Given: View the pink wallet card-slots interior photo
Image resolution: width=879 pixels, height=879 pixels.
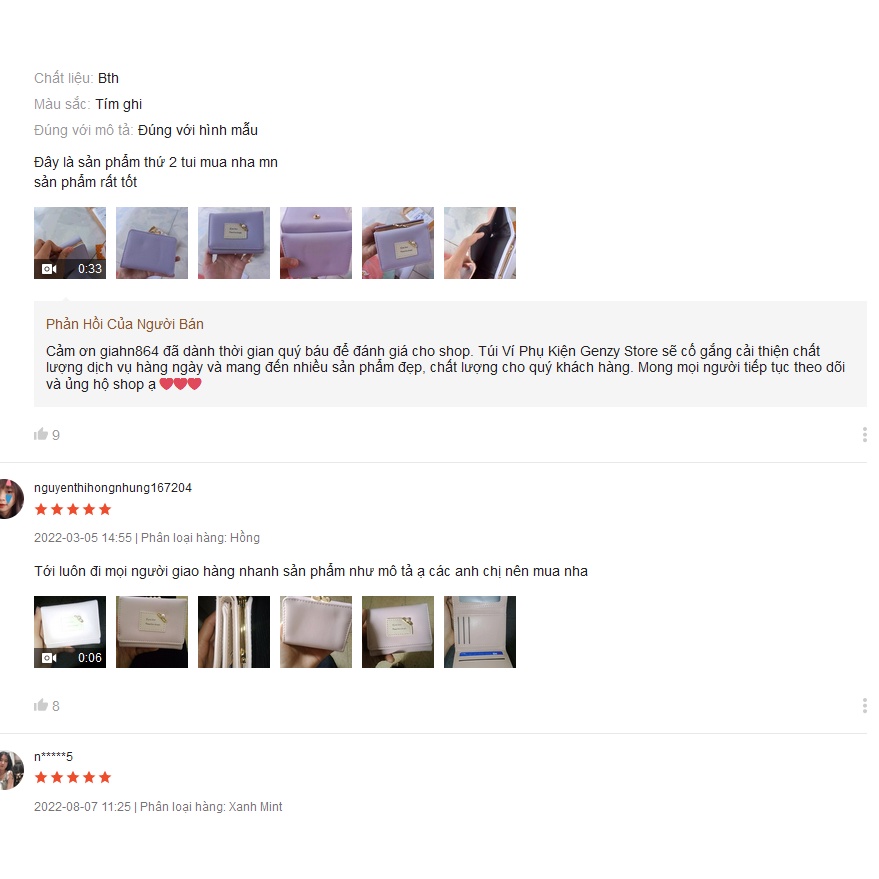Looking at the screenshot, I should pos(480,632).
